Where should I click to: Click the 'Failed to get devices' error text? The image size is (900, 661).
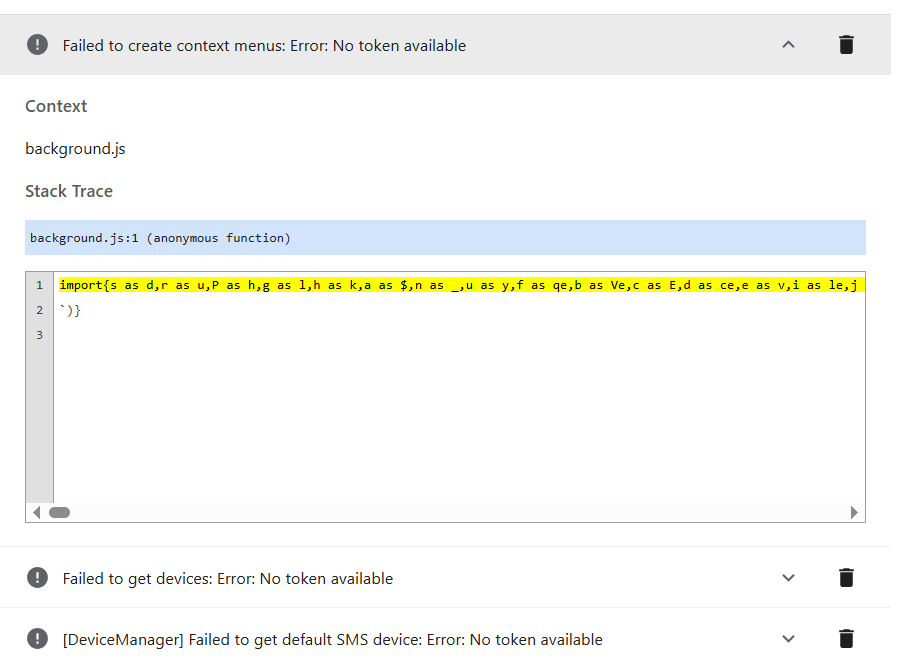[x=228, y=579]
